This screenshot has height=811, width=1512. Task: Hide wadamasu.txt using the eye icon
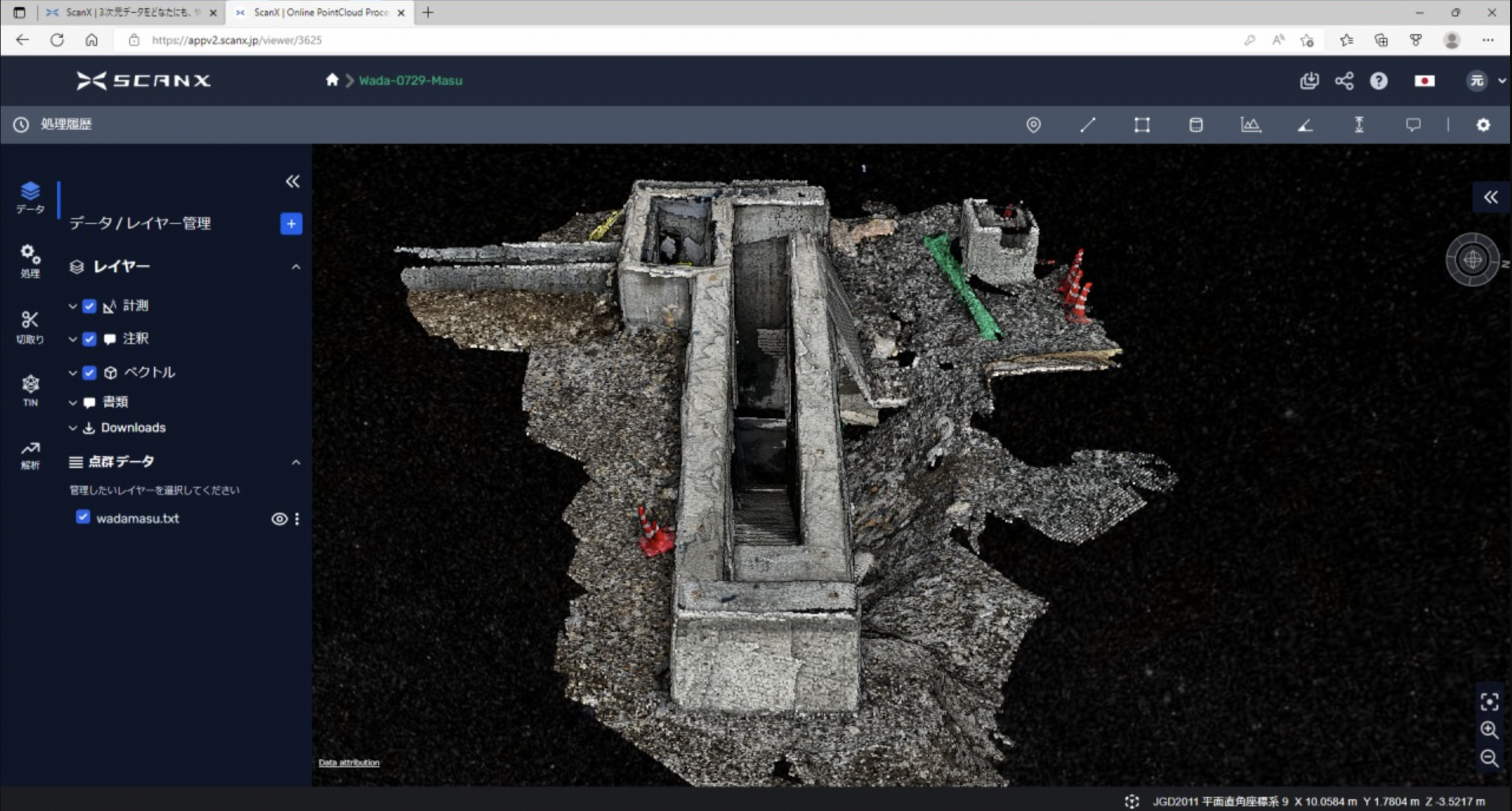279,519
